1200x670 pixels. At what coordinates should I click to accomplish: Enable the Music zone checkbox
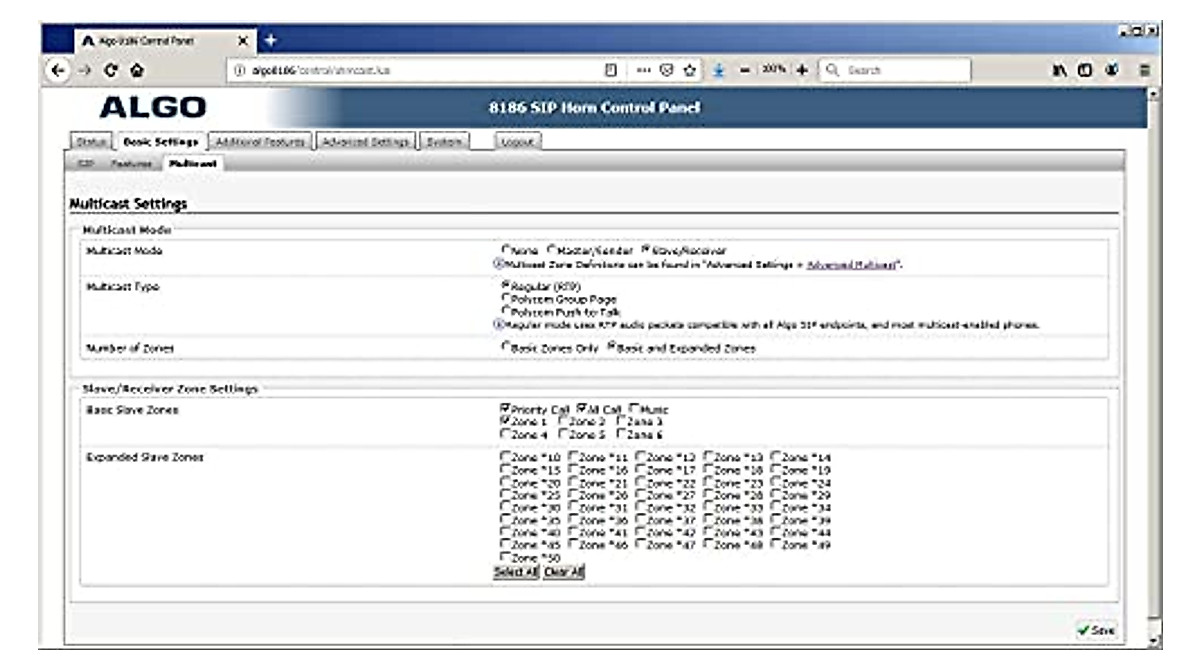pos(634,410)
